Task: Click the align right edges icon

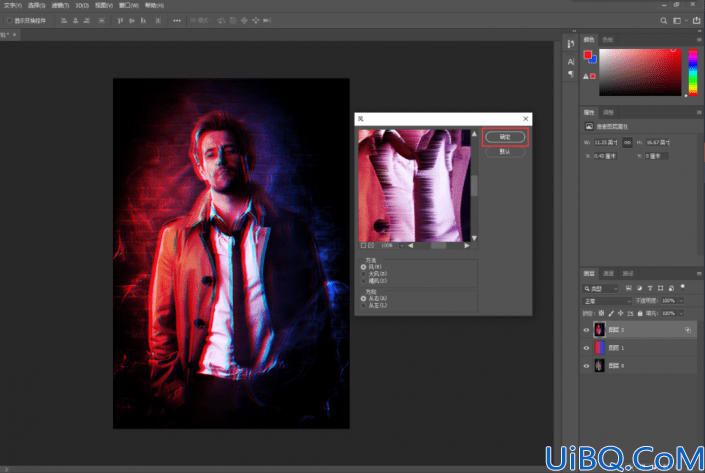Action: pyautogui.click(x=87, y=21)
